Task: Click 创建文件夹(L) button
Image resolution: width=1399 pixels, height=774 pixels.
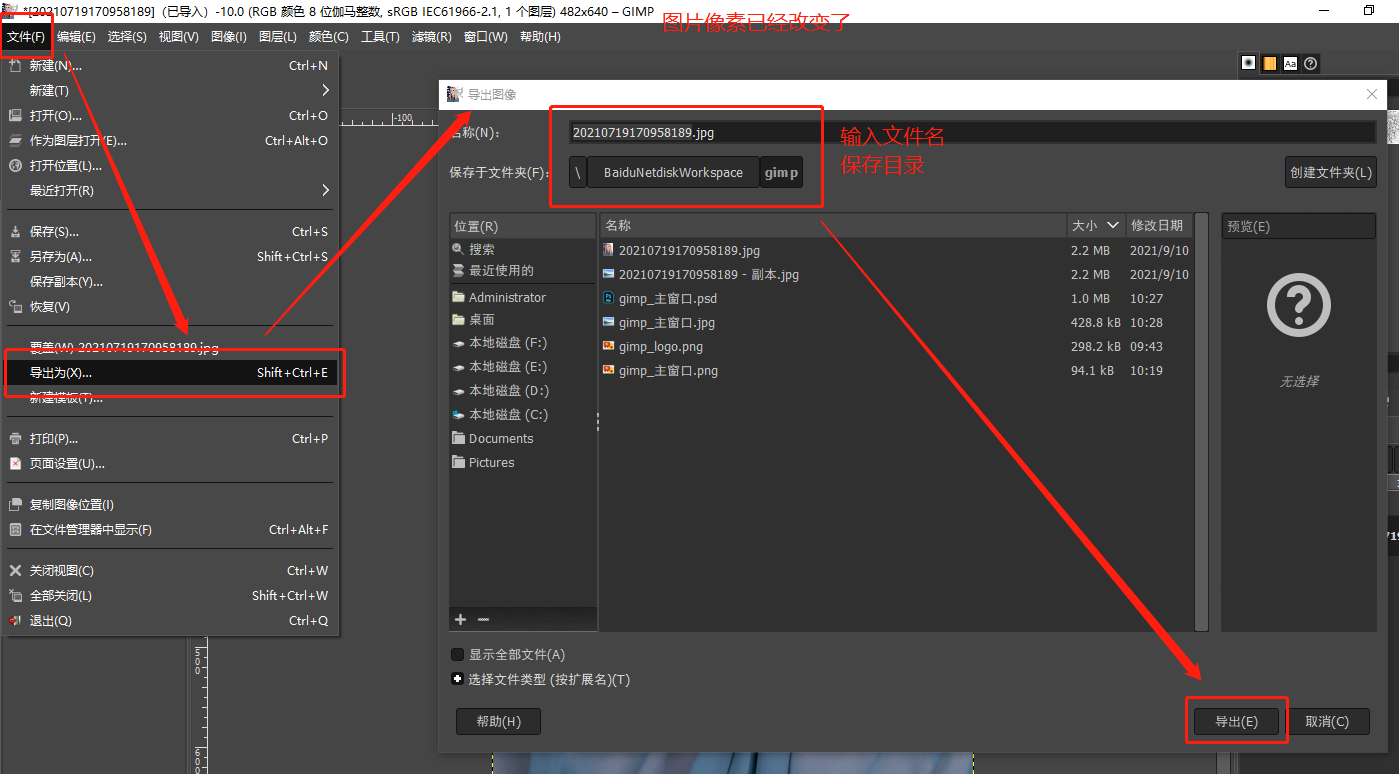Action: tap(1331, 172)
